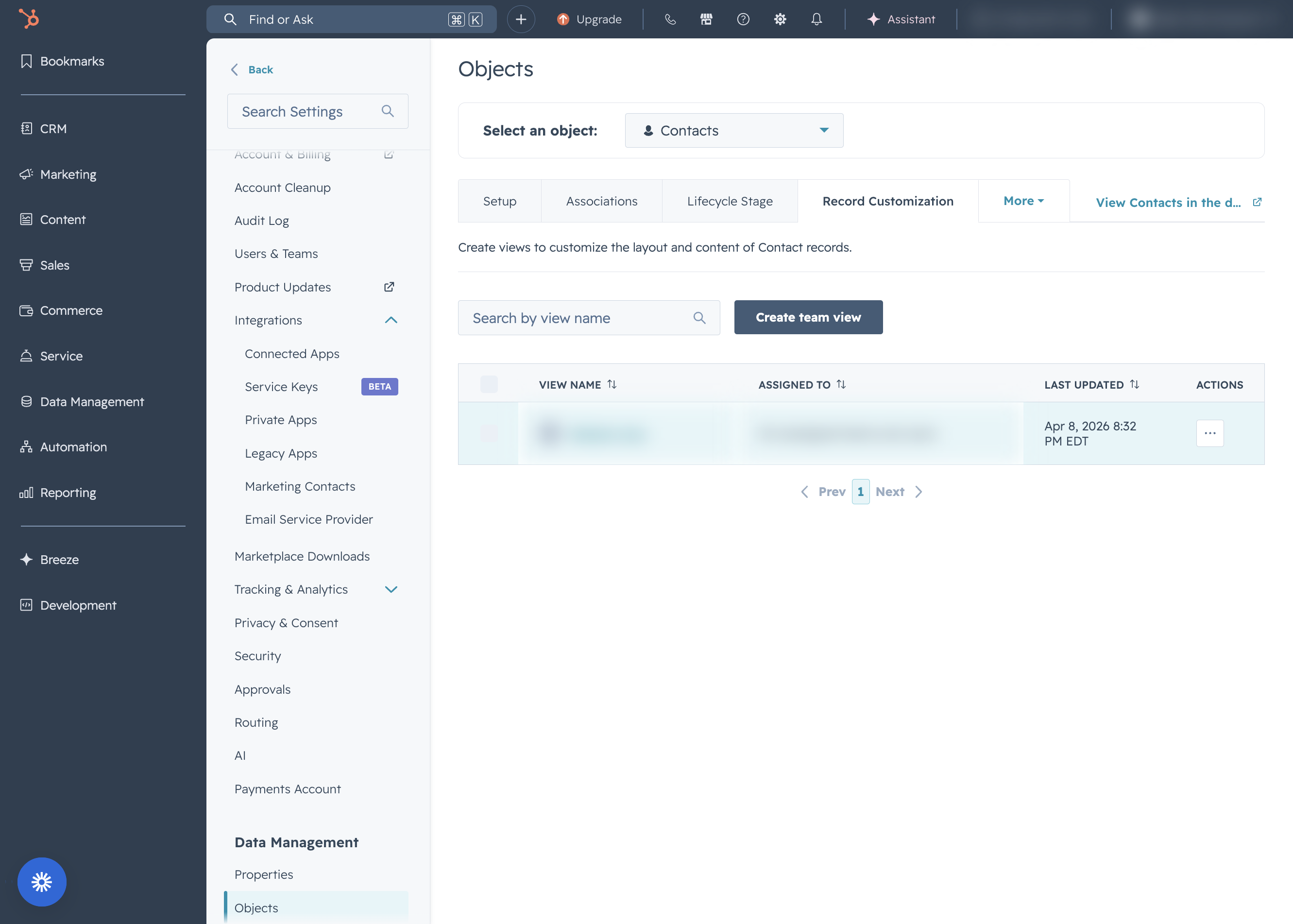The height and width of the screenshot is (924, 1293).
Task: Open the More tab dropdown
Action: click(1023, 201)
